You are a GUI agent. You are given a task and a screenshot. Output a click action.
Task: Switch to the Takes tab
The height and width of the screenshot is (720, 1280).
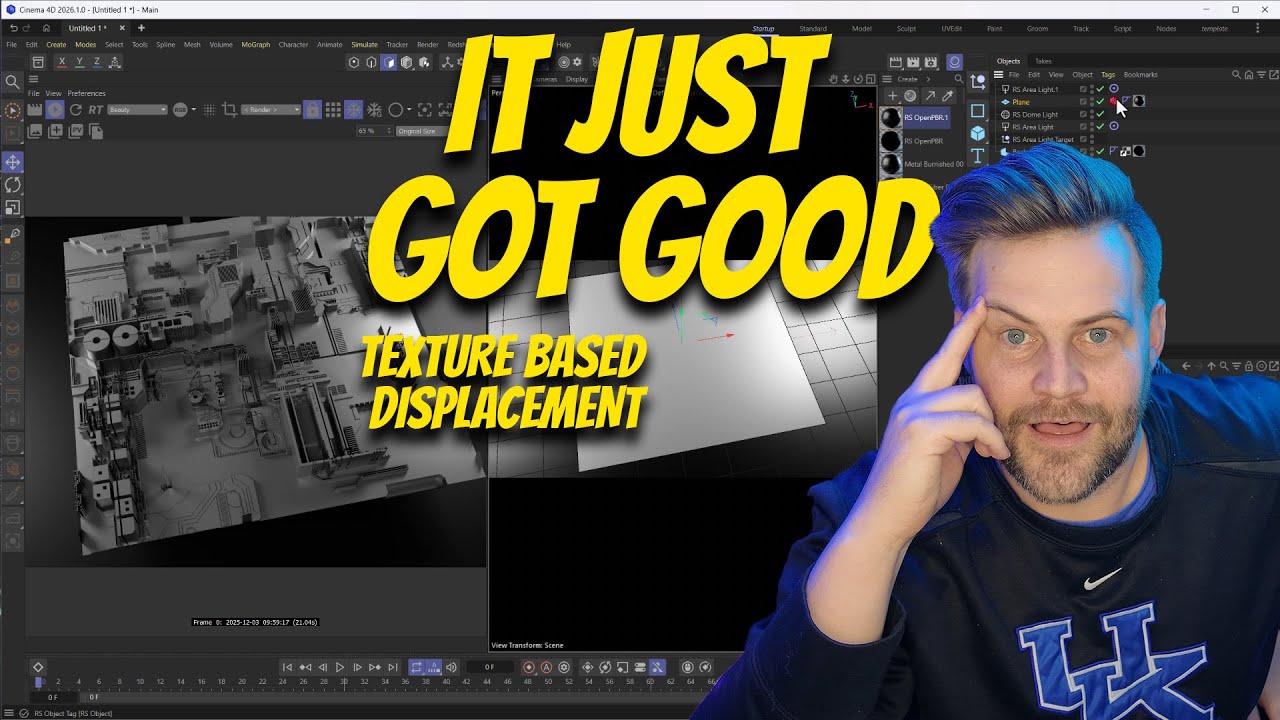pos(1043,61)
